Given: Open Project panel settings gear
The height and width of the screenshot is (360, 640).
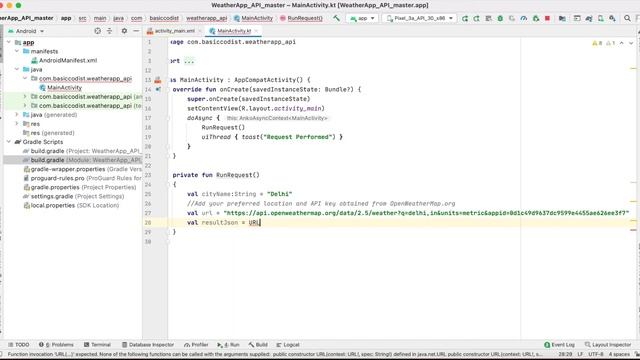Looking at the screenshot, I should pos(124,31).
